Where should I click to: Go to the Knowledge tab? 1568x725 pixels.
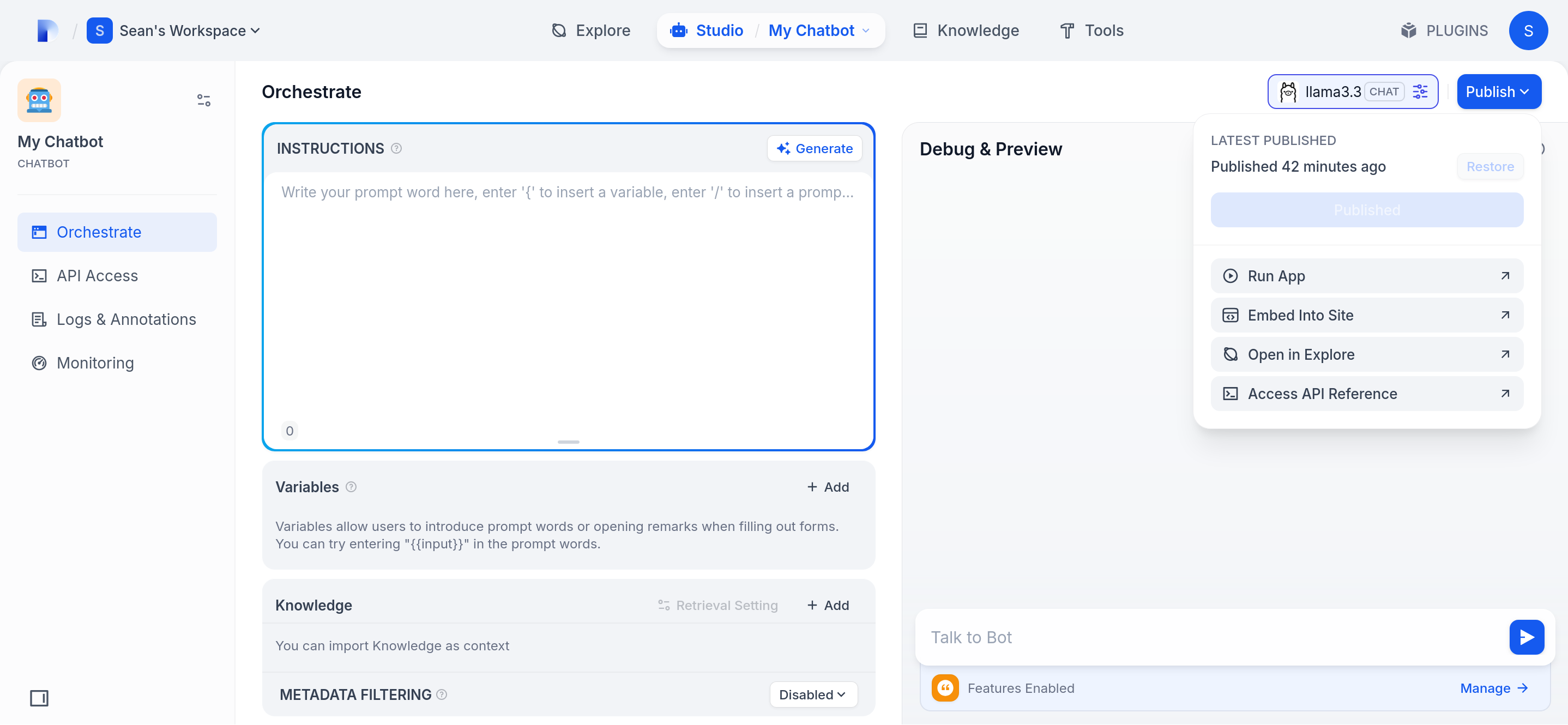[x=966, y=31]
